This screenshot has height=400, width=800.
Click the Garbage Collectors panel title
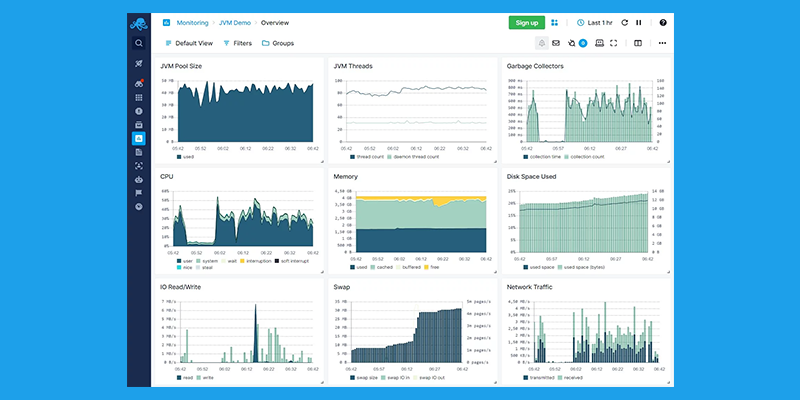(535, 66)
